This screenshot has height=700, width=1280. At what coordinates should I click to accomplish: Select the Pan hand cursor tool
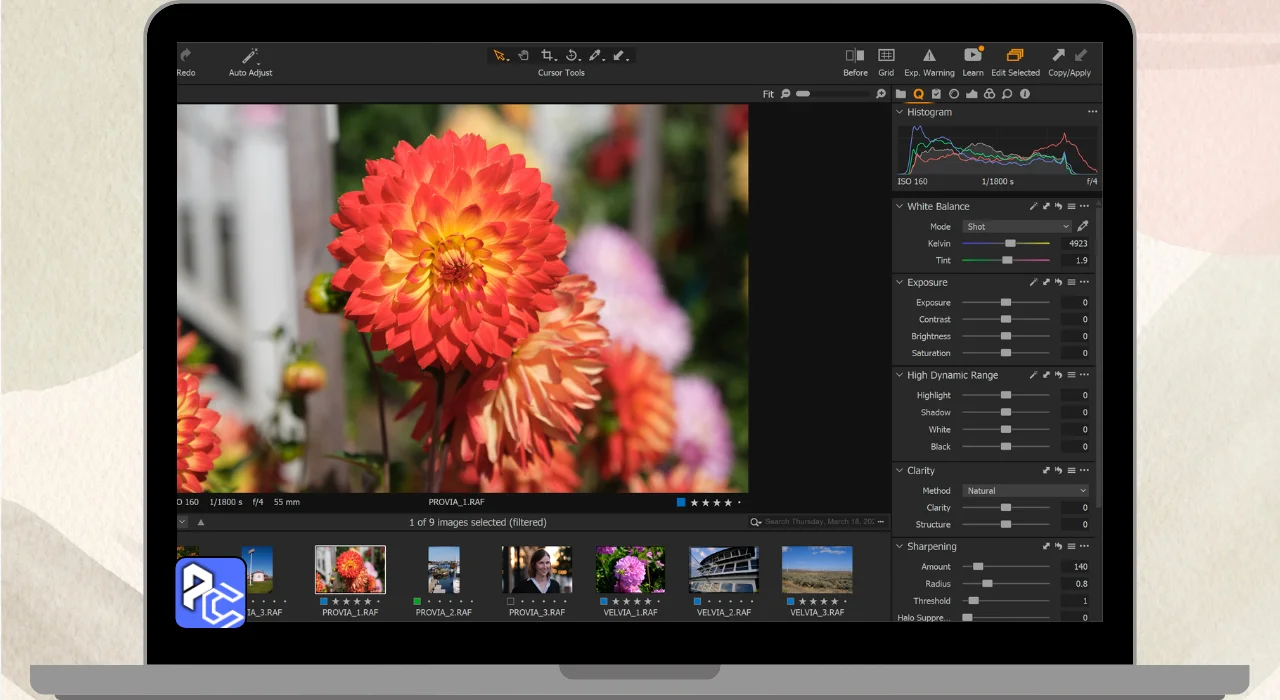pos(523,56)
